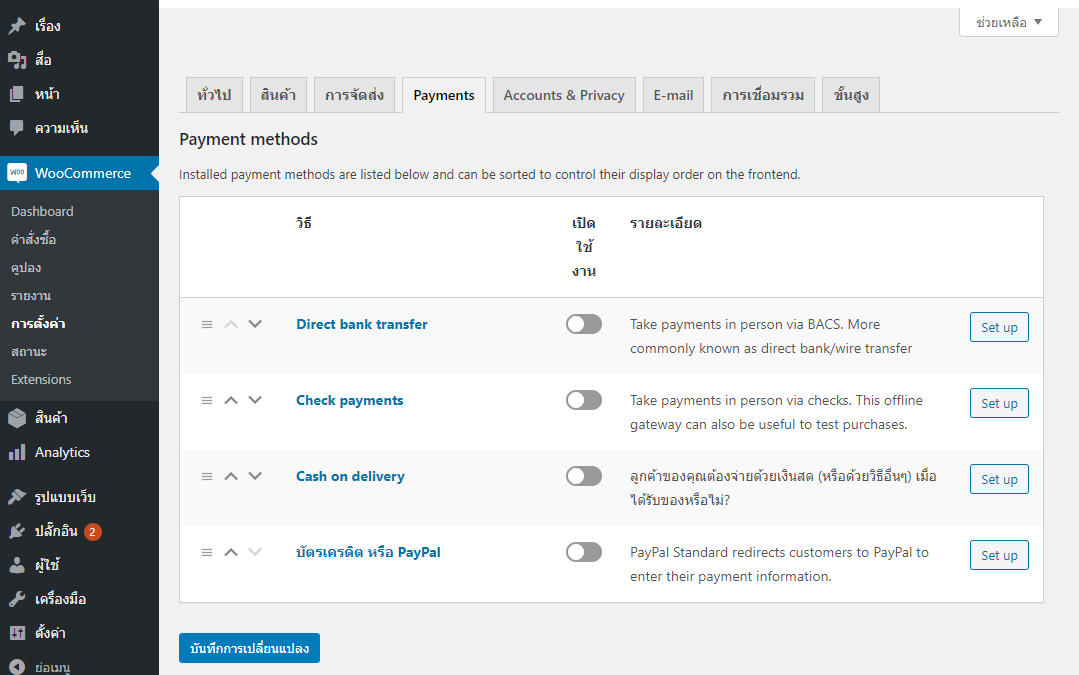Image resolution: width=1079 pixels, height=675 pixels.
Task: Click the drag handle for Direct bank transfer
Action: point(206,324)
